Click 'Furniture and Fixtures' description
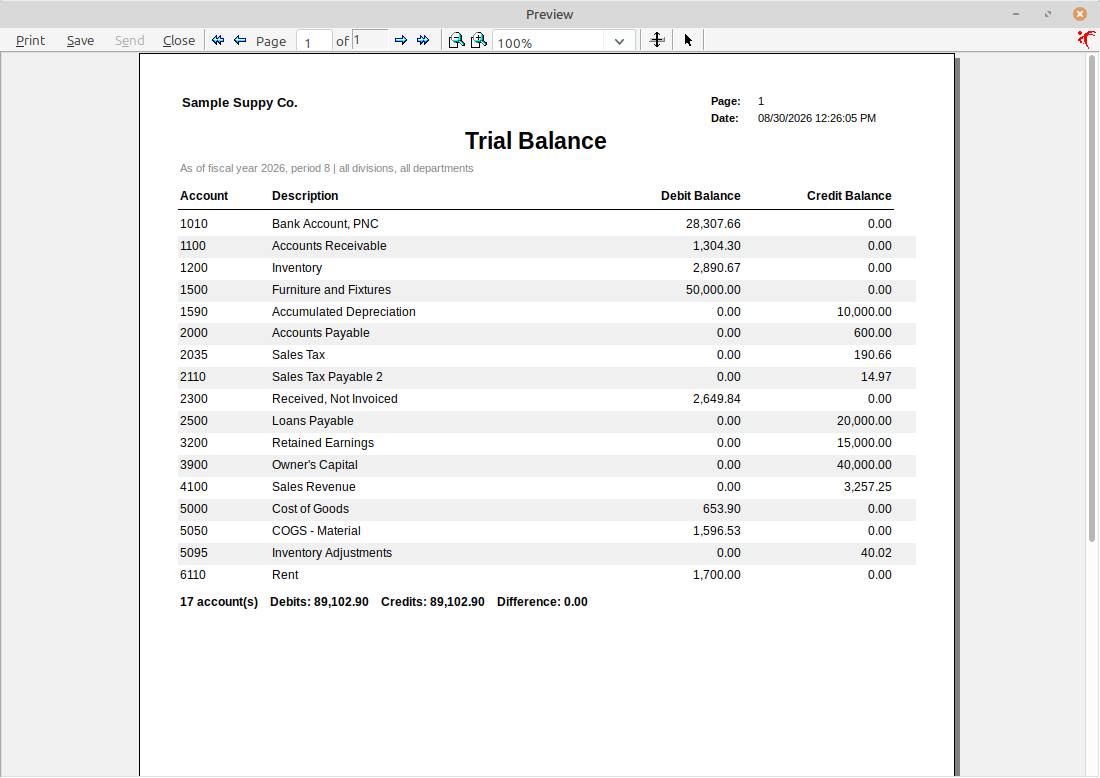The height and width of the screenshot is (778, 1100). [x=331, y=290]
